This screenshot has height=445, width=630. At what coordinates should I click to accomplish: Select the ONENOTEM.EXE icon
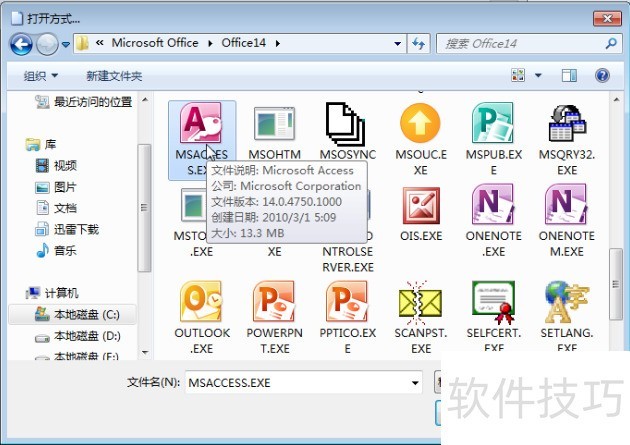[x=567, y=204]
